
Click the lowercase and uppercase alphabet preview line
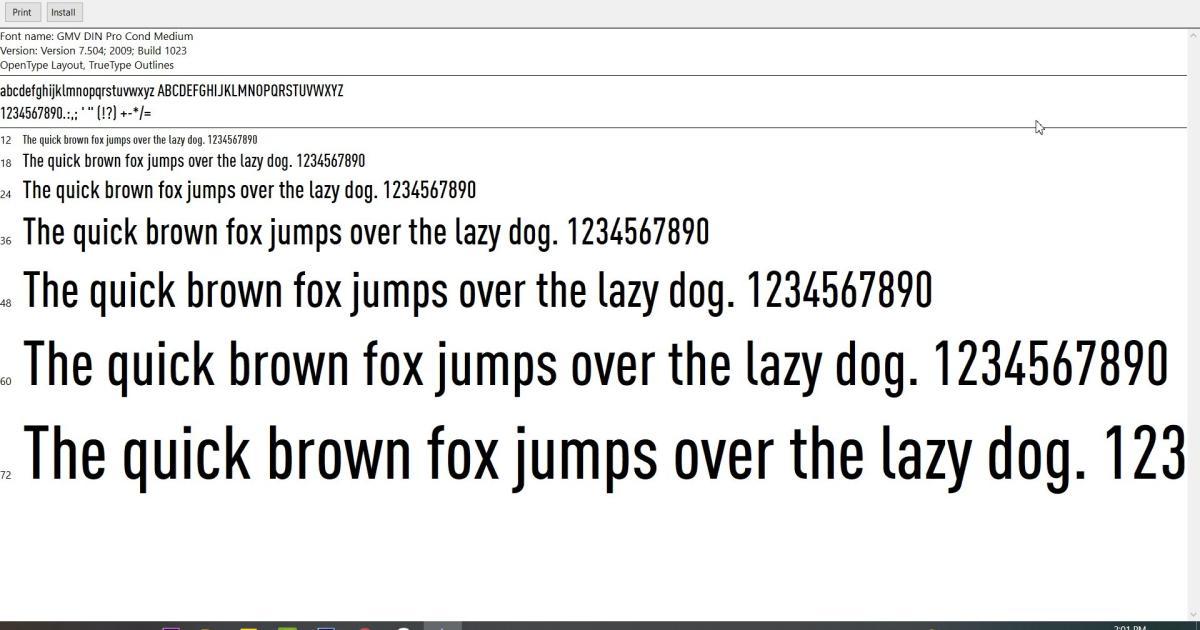tap(172, 90)
